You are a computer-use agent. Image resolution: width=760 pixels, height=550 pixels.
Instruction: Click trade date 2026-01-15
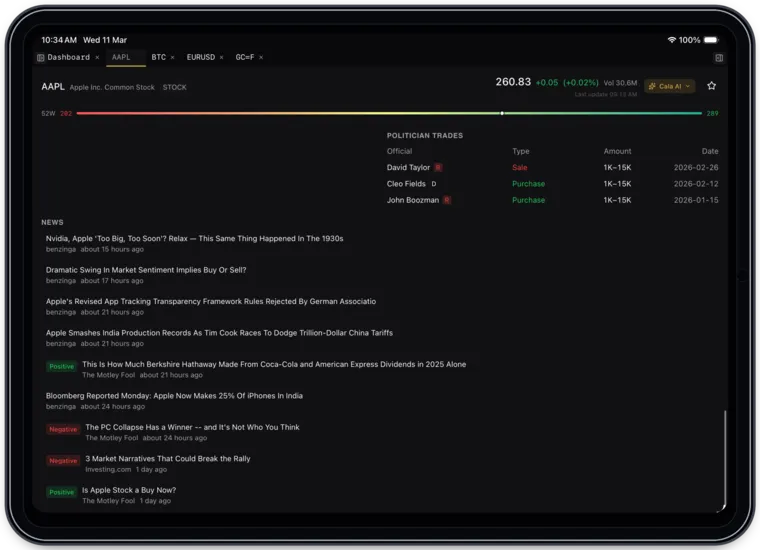coord(696,200)
